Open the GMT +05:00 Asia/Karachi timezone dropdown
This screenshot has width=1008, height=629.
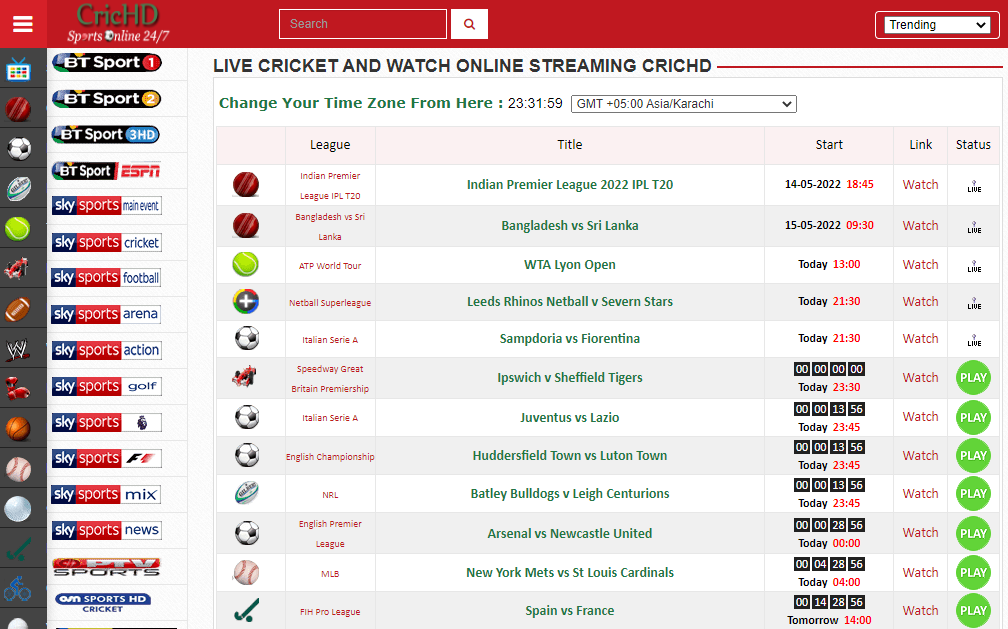coord(684,104)
